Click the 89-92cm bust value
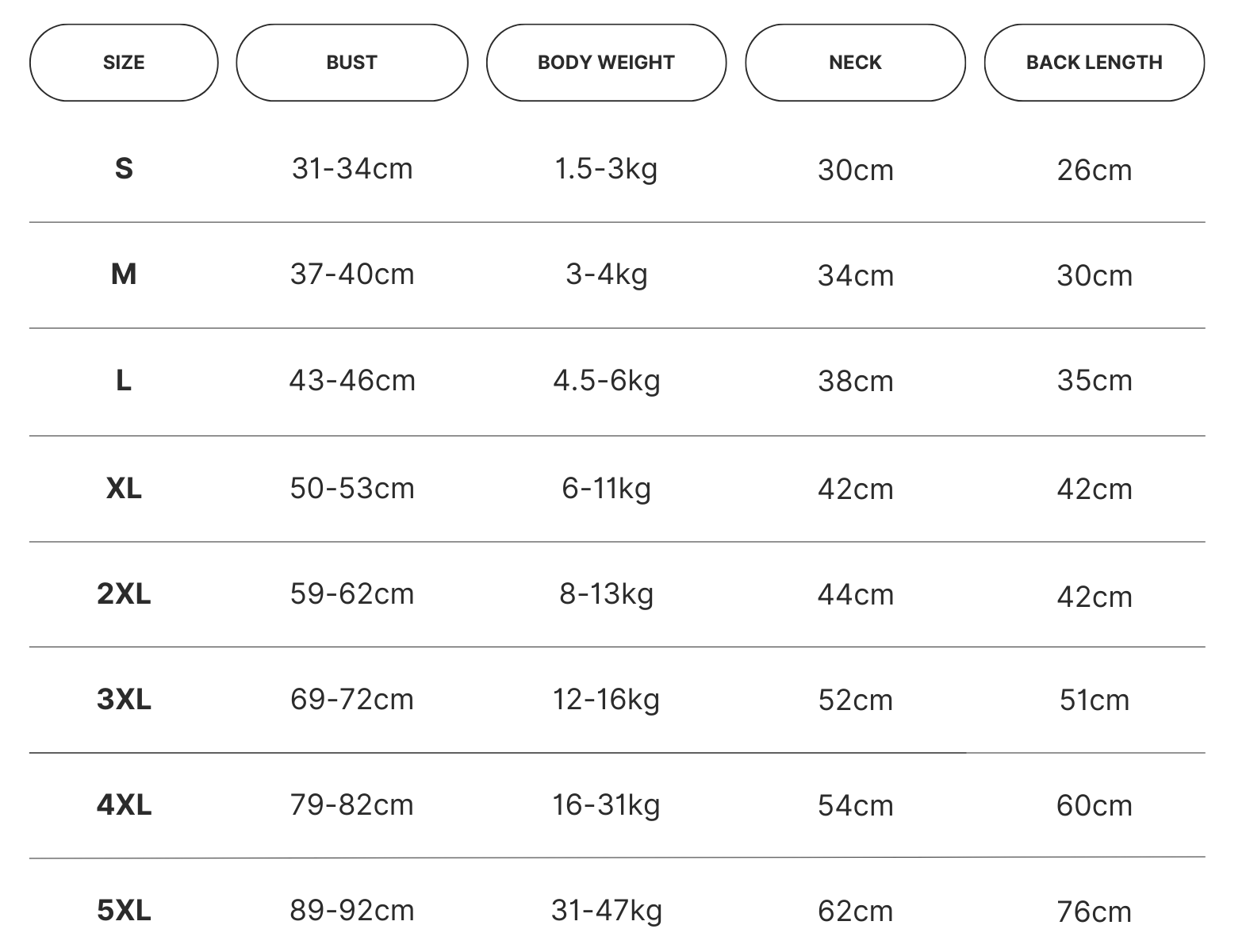 point(352,911)
